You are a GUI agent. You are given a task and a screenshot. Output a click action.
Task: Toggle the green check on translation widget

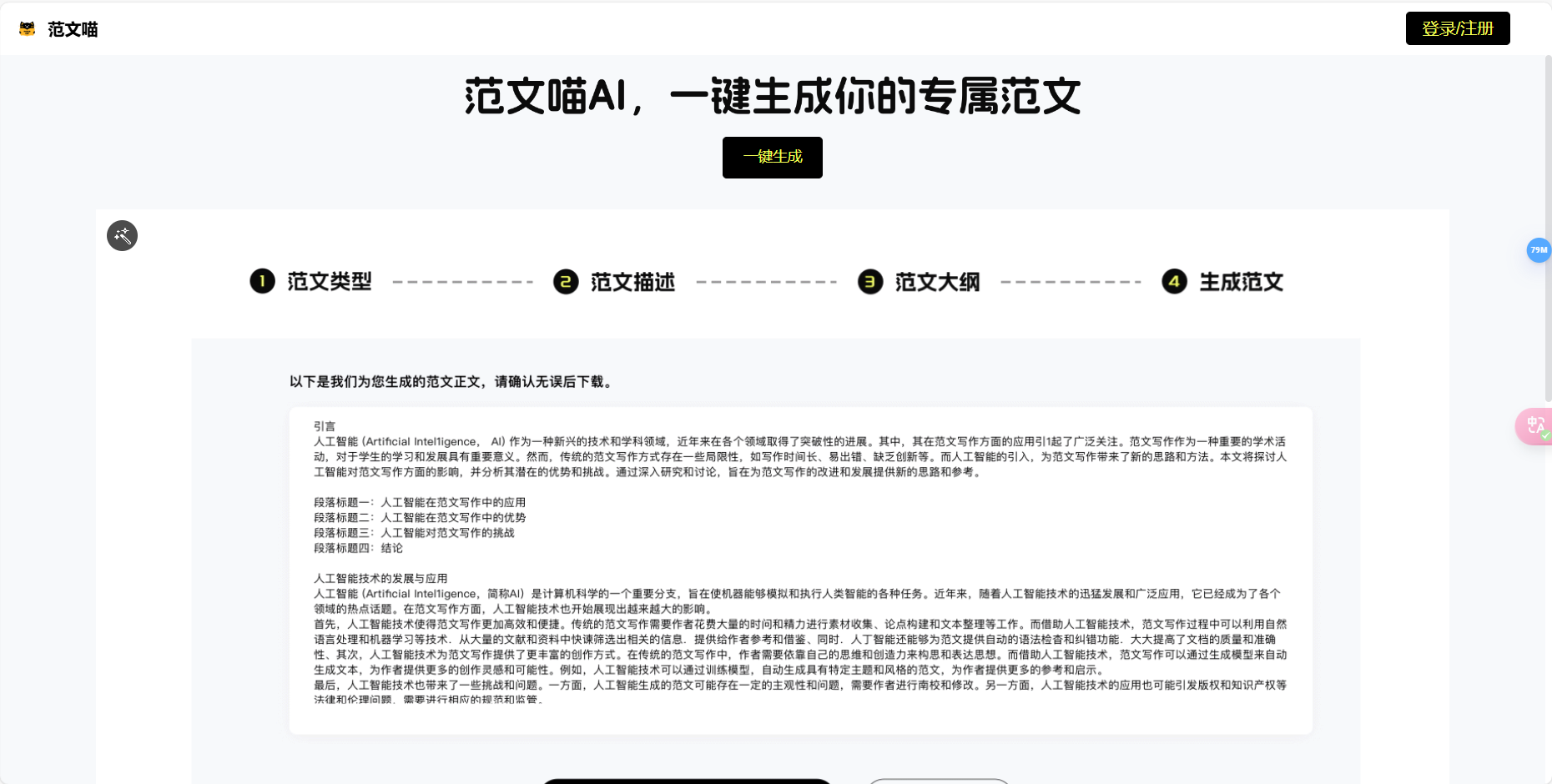[1544, 436]
